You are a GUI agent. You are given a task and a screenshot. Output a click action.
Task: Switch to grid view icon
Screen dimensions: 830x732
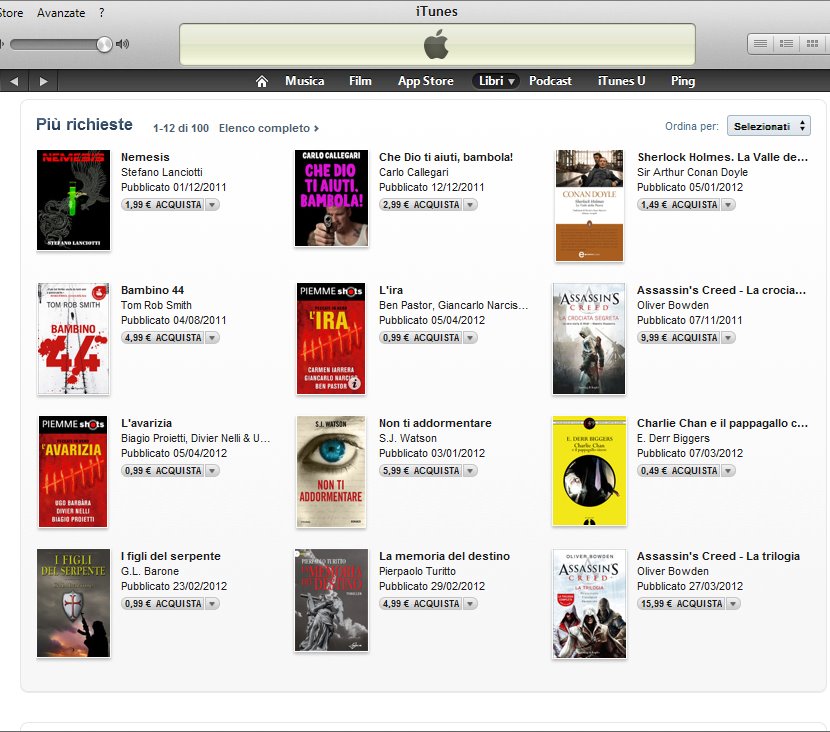813,44
